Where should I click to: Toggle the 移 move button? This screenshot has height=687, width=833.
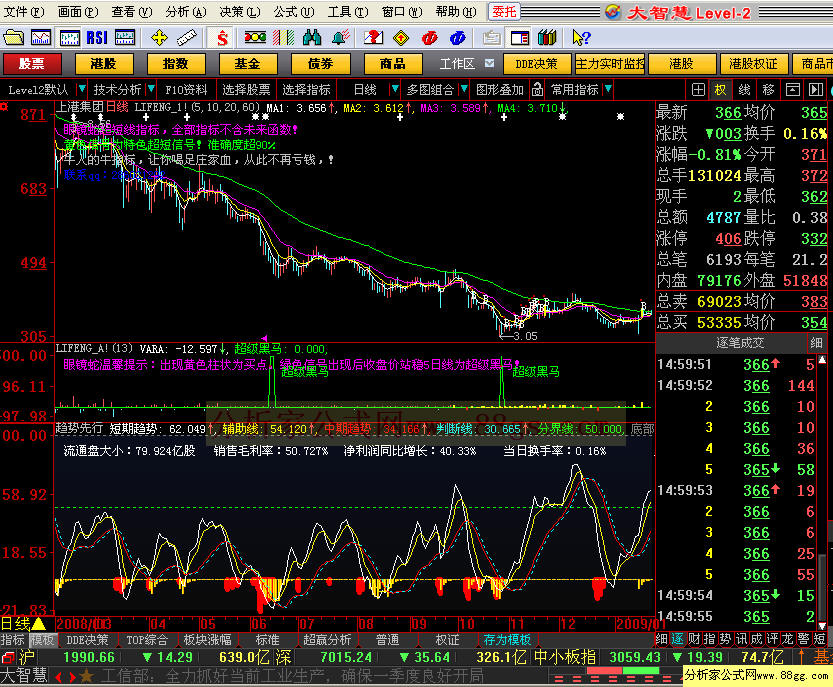[768, 90]
